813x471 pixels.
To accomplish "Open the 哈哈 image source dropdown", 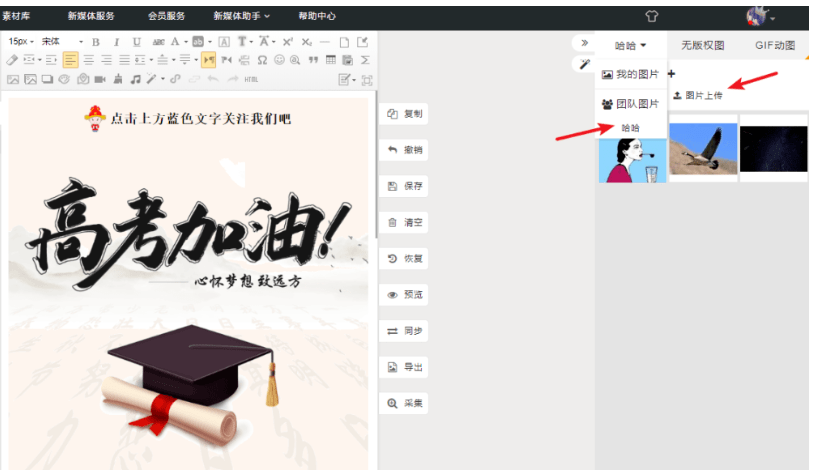I will click(x=630, y=46).
